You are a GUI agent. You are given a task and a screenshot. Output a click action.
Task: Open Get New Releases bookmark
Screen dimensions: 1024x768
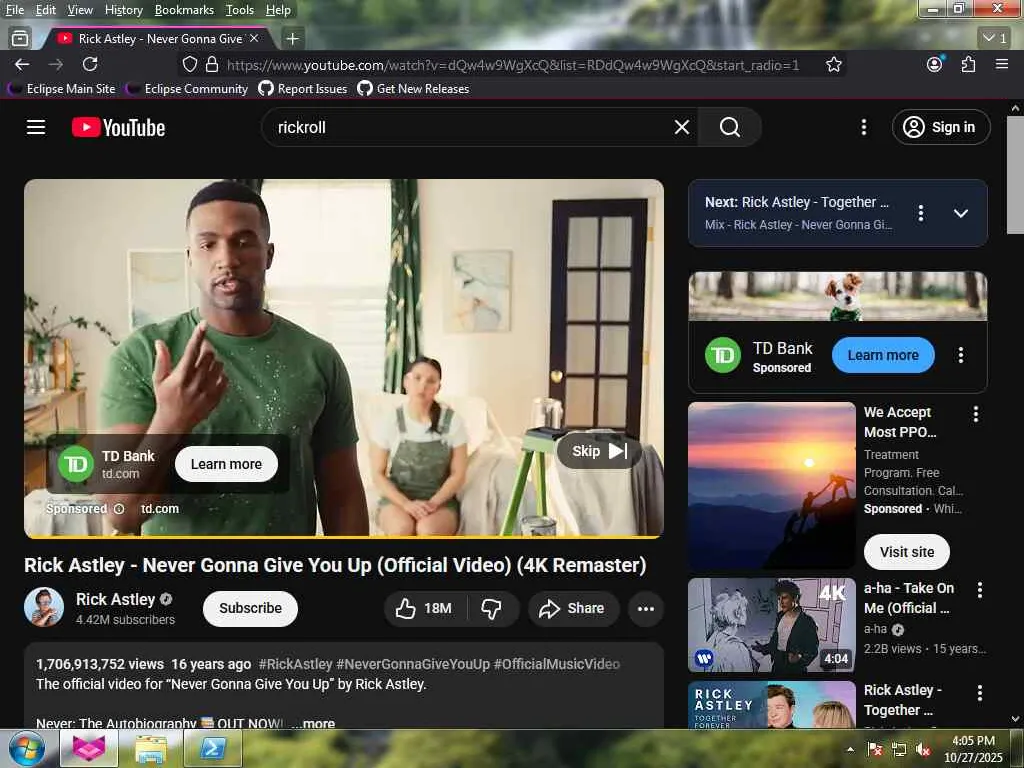[413, 88]
